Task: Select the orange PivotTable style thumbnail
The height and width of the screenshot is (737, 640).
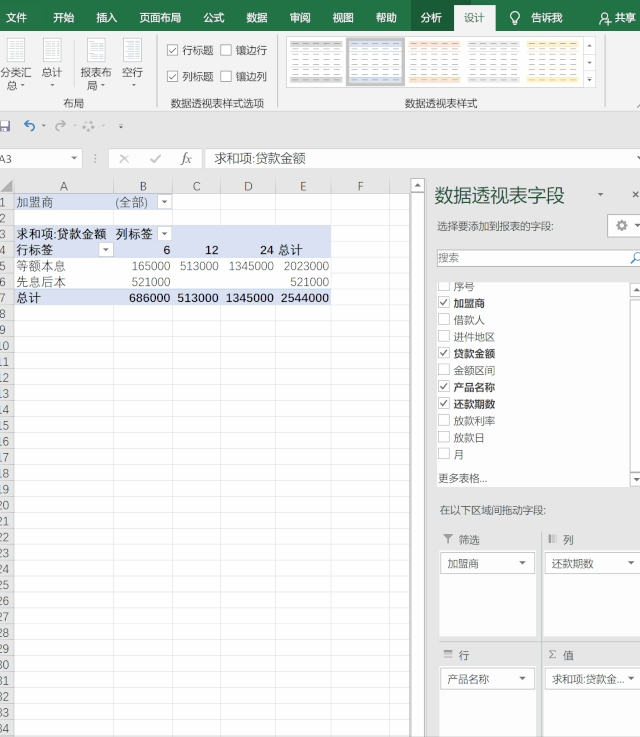Action: (x=434, y=62)
